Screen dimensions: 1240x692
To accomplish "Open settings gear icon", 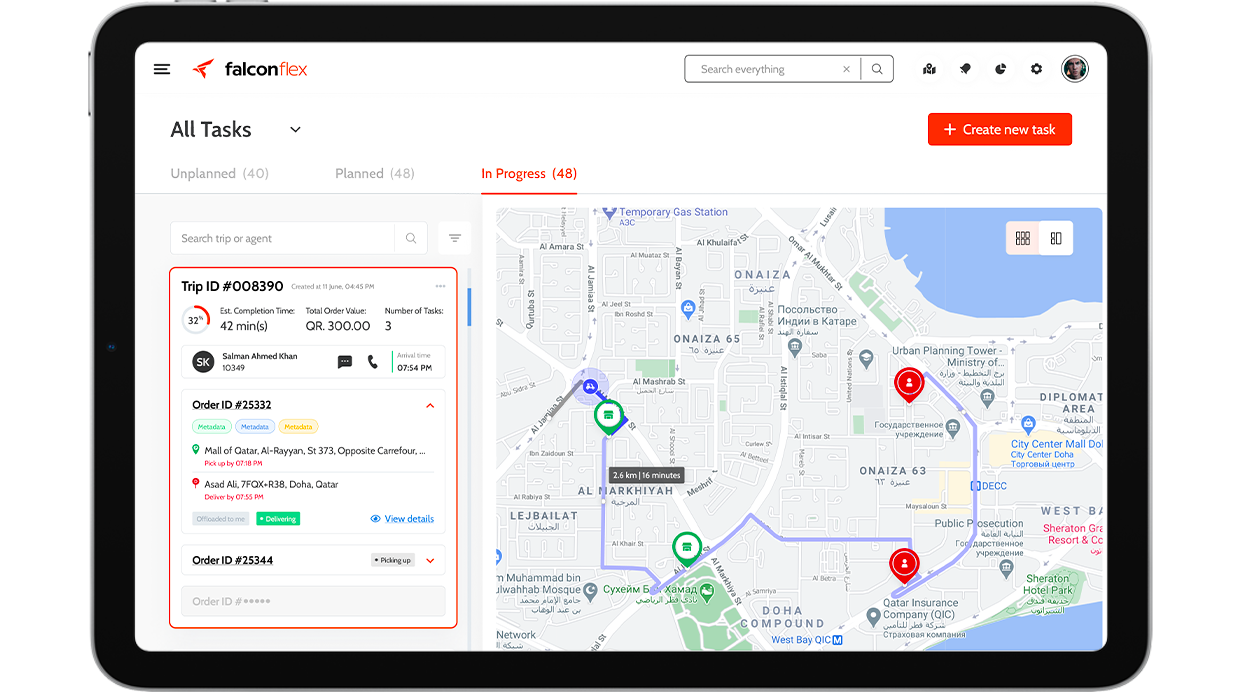I will pyautogui.click(x=1036, y=69).
